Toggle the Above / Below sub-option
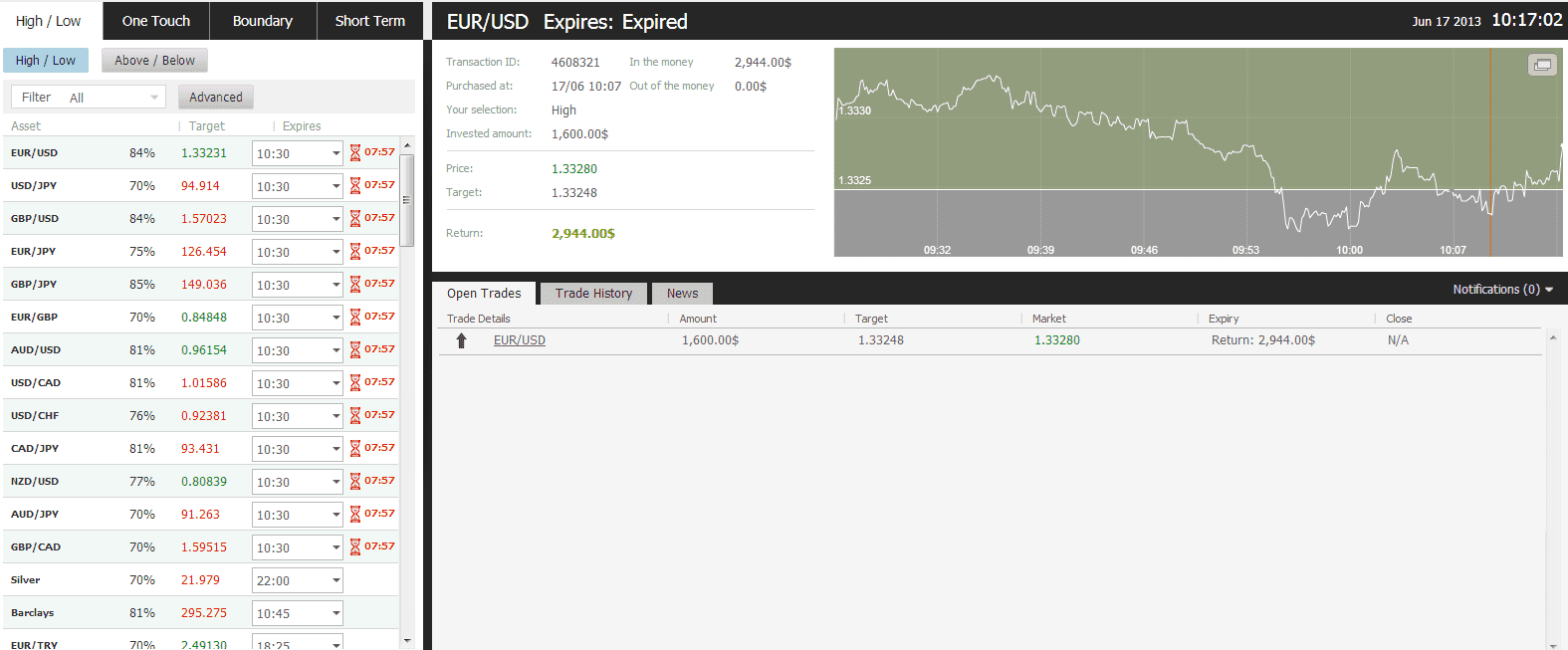The width and height of the screenshot is (1568, 650). pyautogui.click(x=154, y=61)
